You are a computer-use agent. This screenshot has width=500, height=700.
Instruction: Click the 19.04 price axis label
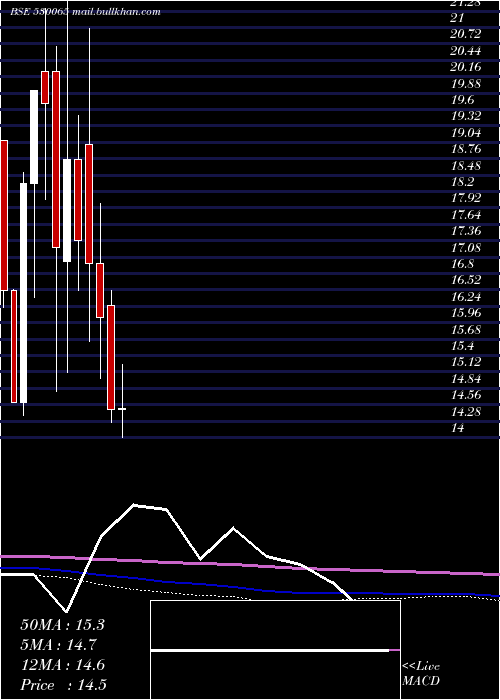(465, 133)
